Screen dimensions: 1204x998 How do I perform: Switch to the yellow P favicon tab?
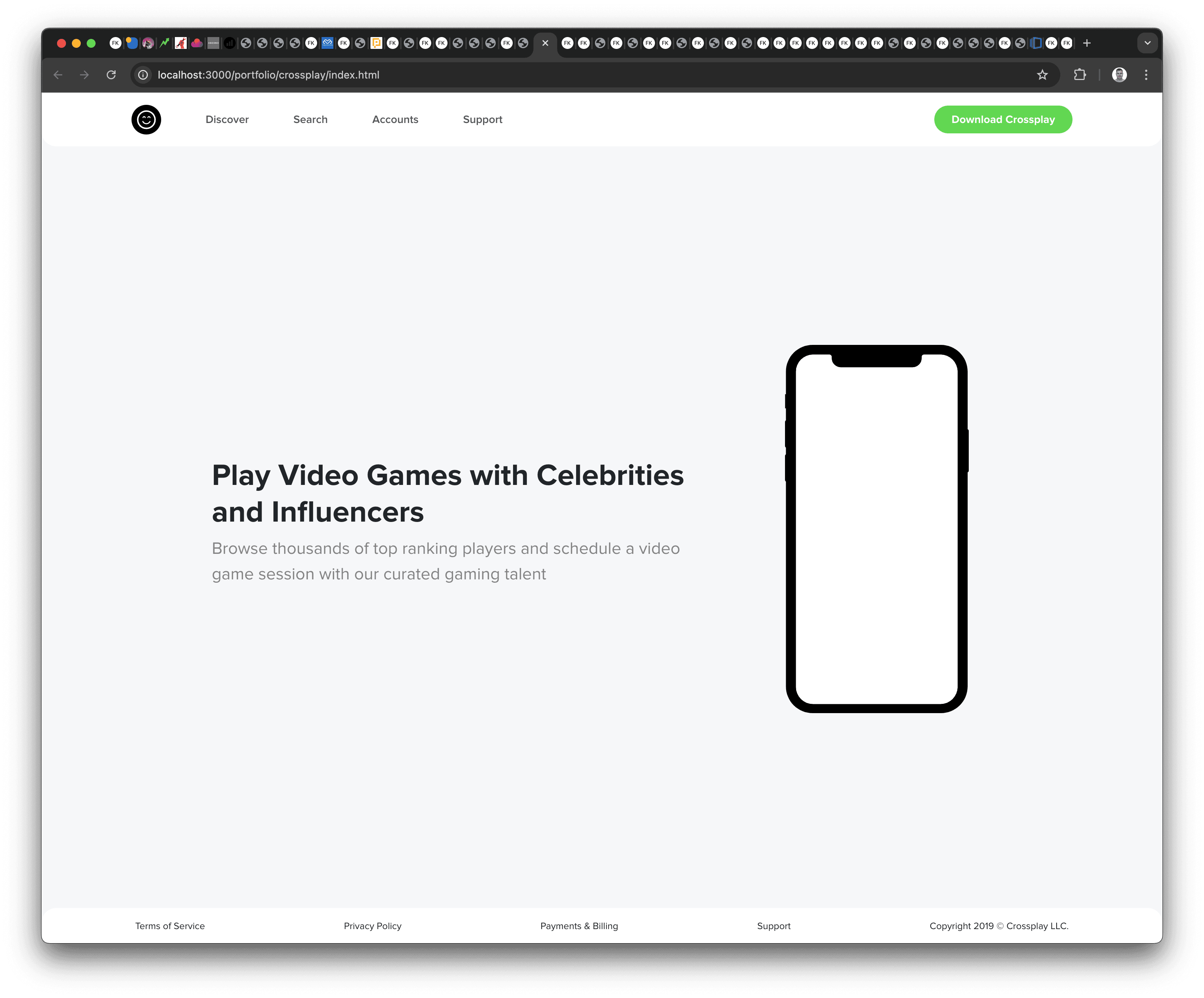click(x=376, y=43)
